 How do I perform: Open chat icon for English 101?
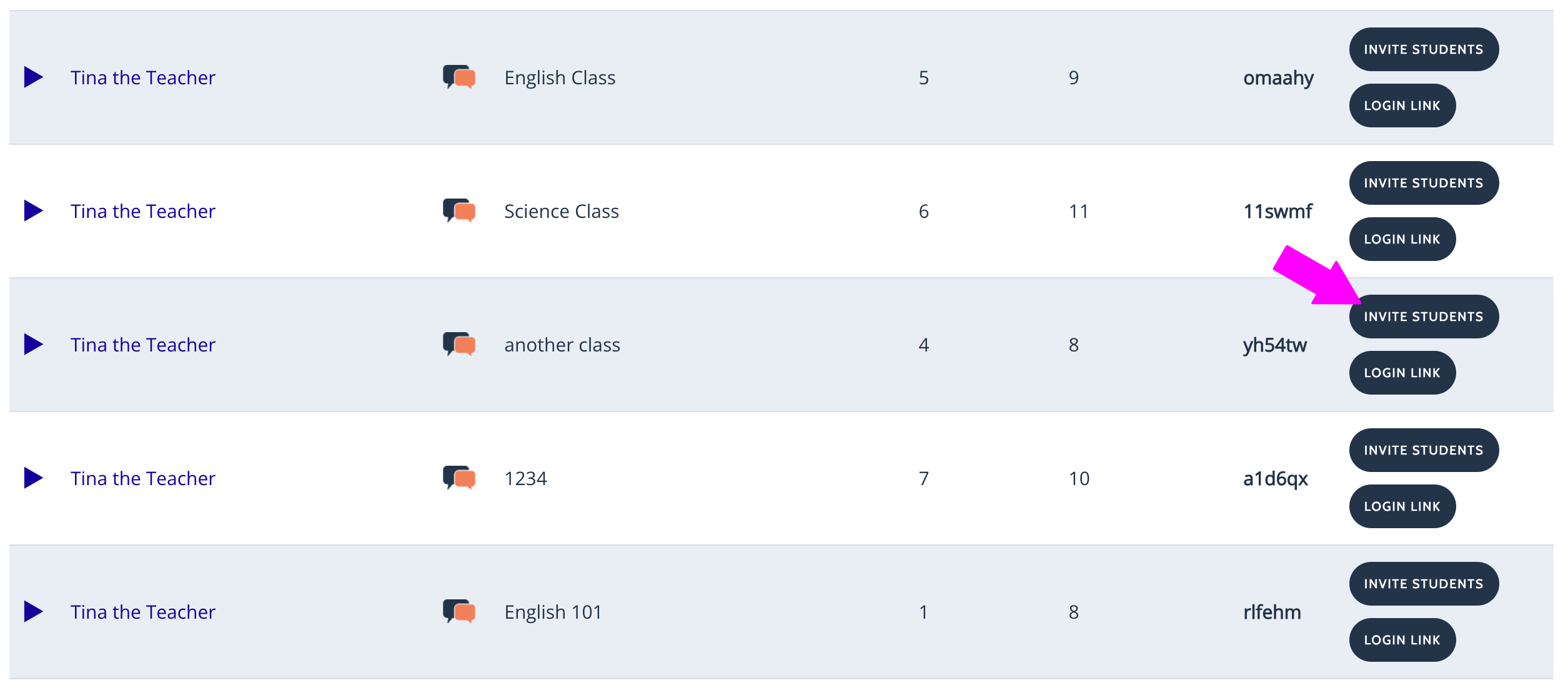[459, 612]
